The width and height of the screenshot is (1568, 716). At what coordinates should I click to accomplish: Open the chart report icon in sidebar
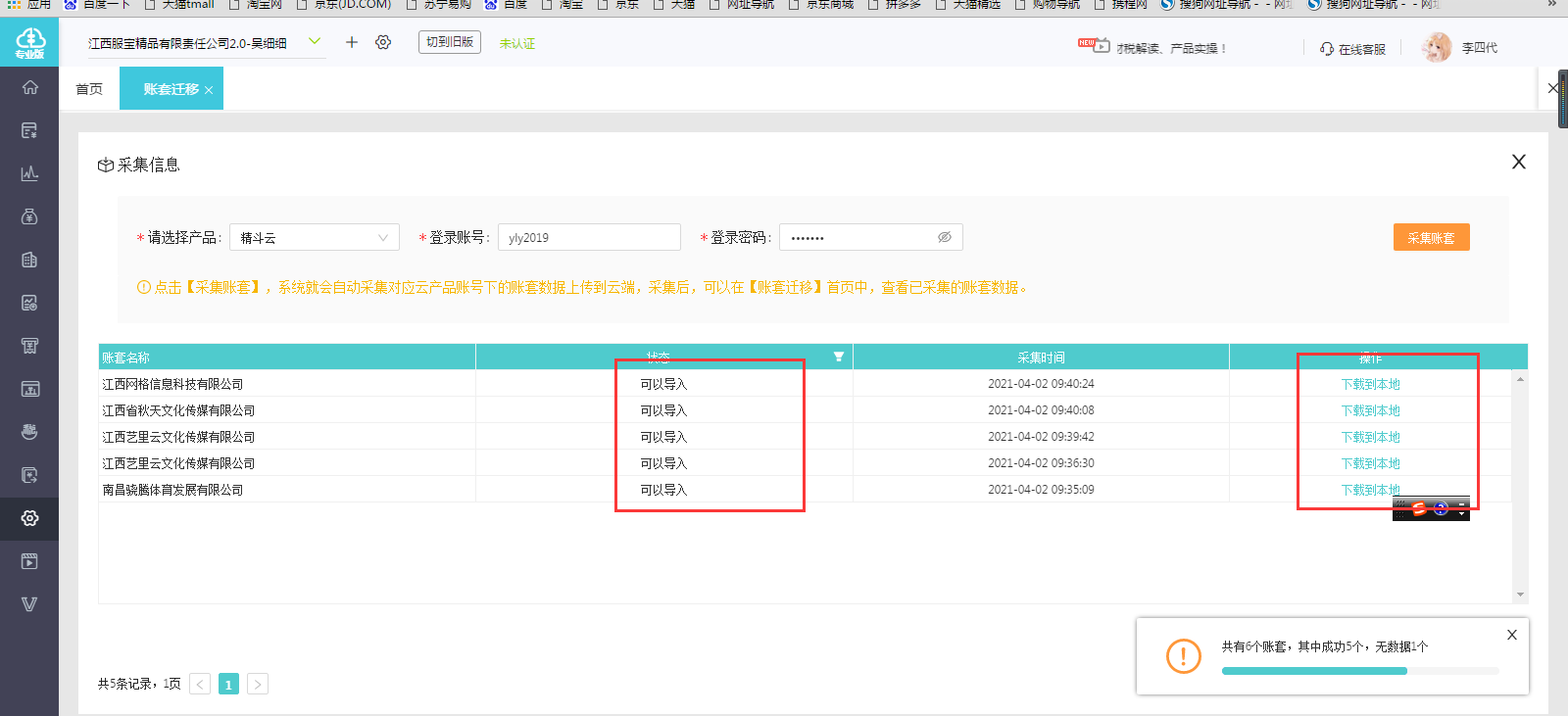(29, 173)
